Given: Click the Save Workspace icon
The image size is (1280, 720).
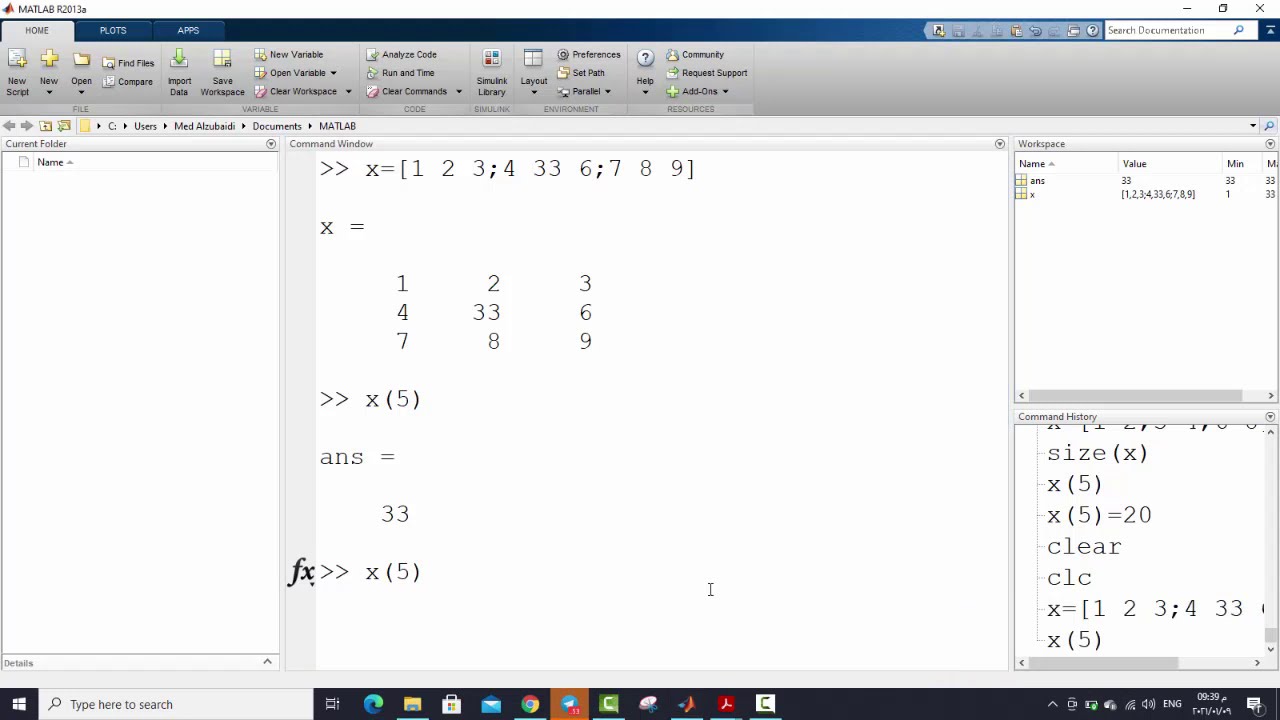Looking at the screenshot, I should click(222, 60).
